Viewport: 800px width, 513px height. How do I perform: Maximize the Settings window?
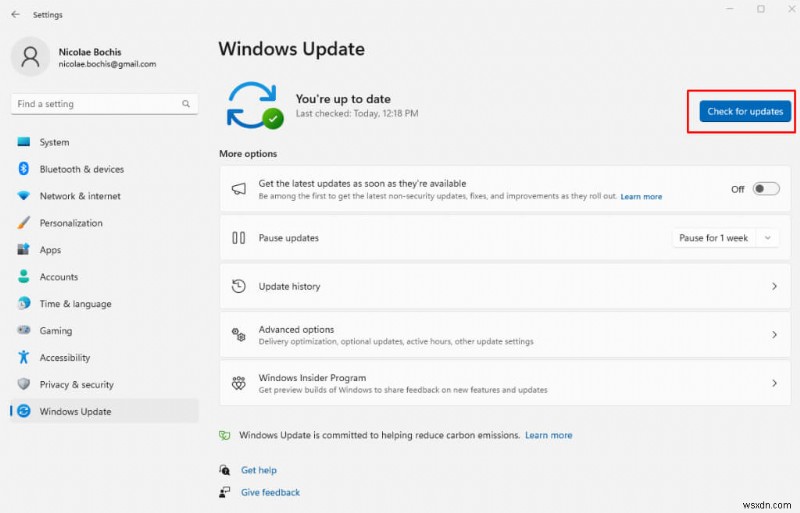761,9
